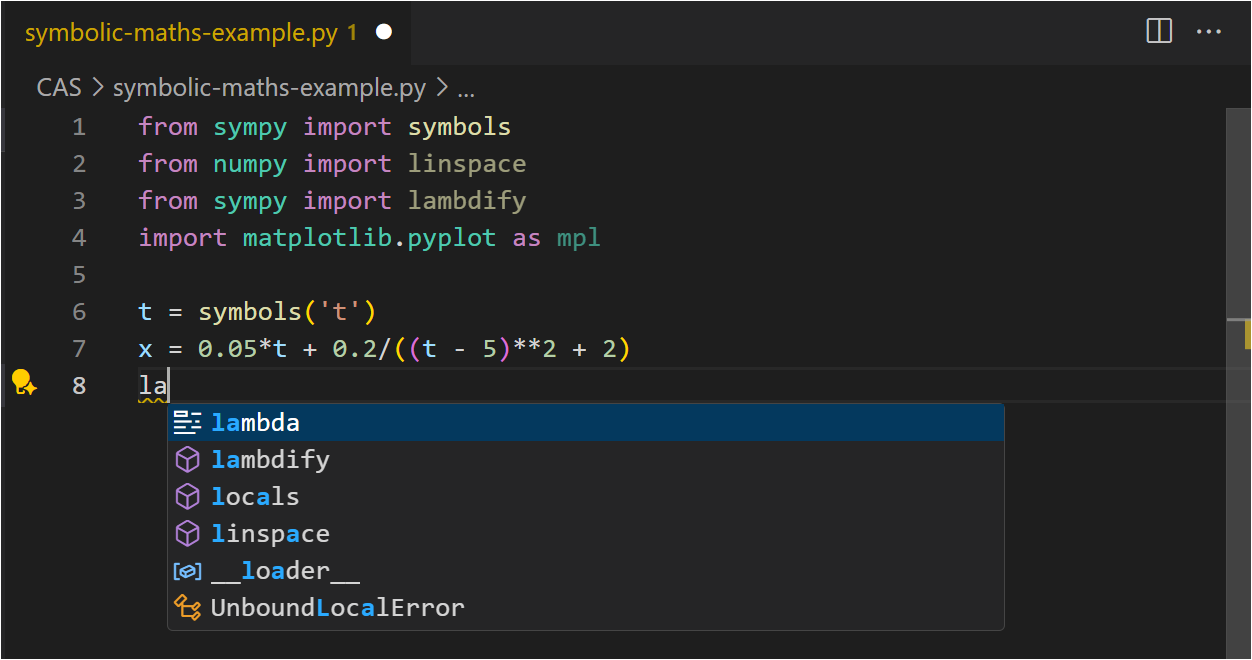Click the variable icon beside __loader__

tap(187, 571)
